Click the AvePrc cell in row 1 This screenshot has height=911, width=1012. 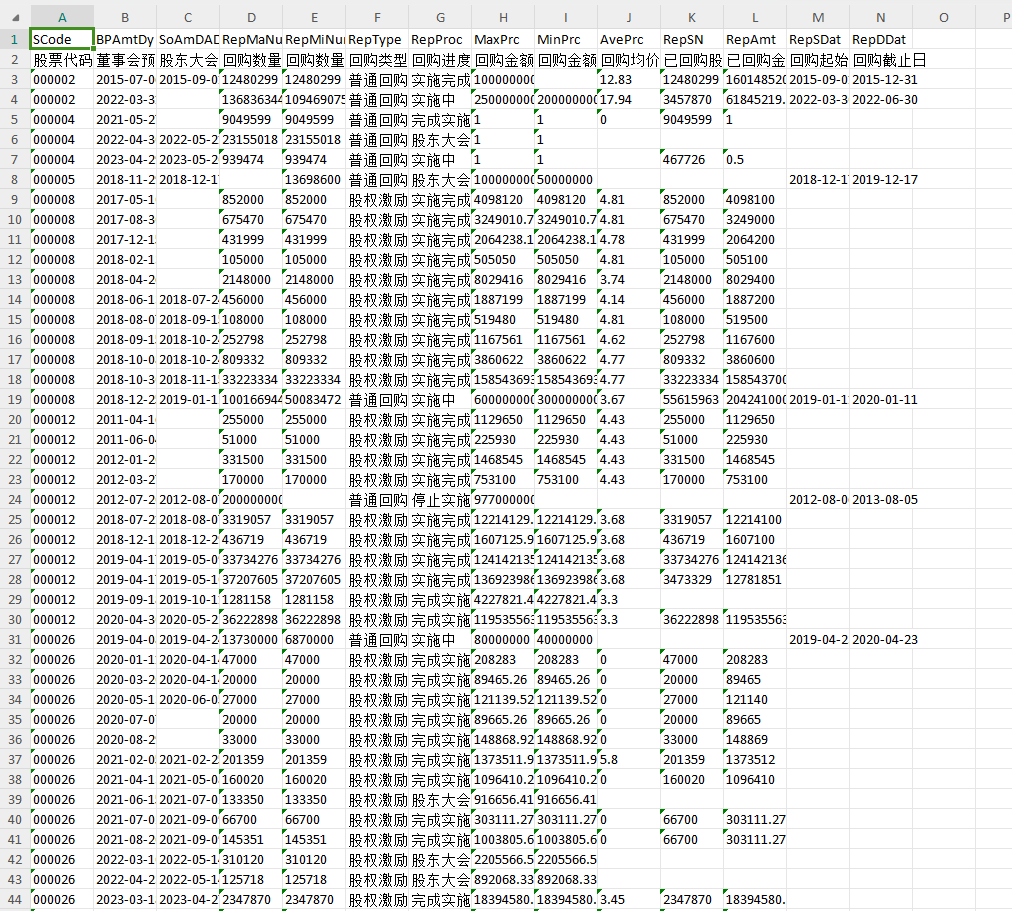628,39
